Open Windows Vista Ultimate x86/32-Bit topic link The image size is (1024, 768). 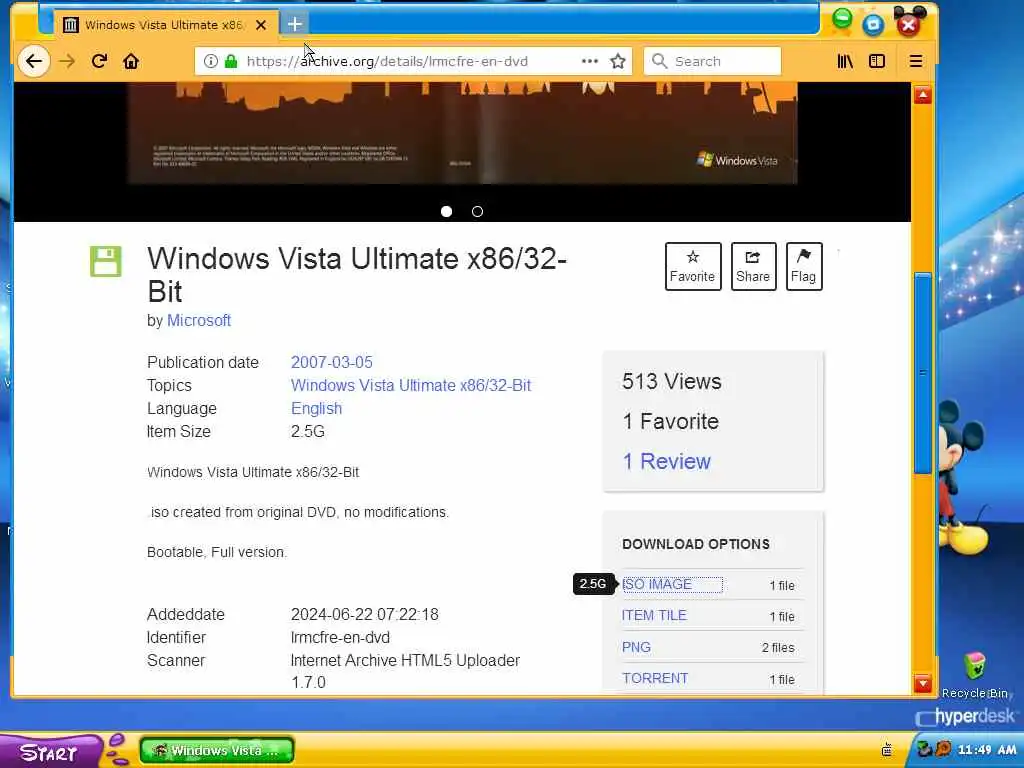(x=411, y=385)
